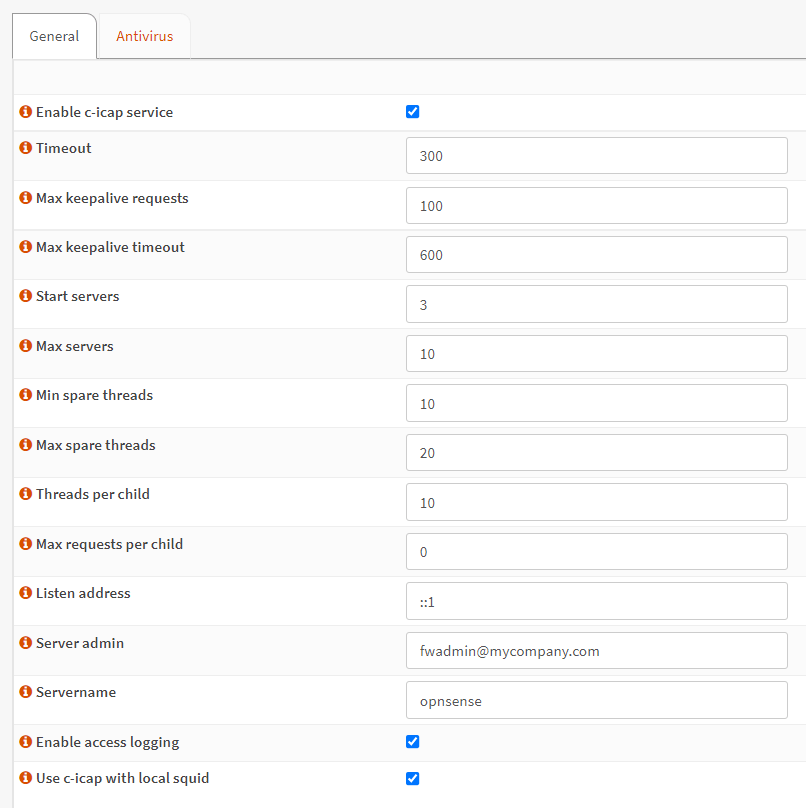Disable the Enable c-icap service checkbox

(412, 112)
